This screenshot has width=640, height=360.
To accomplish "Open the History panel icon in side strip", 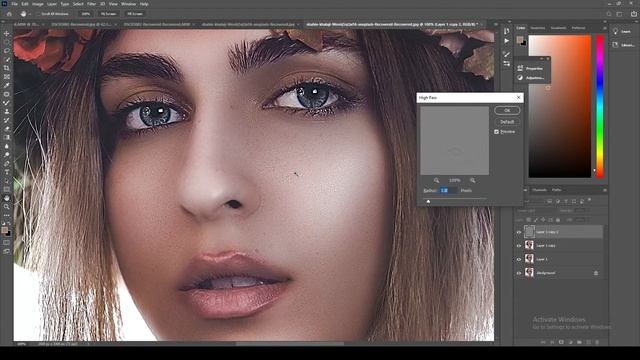I will click(507, 31).
